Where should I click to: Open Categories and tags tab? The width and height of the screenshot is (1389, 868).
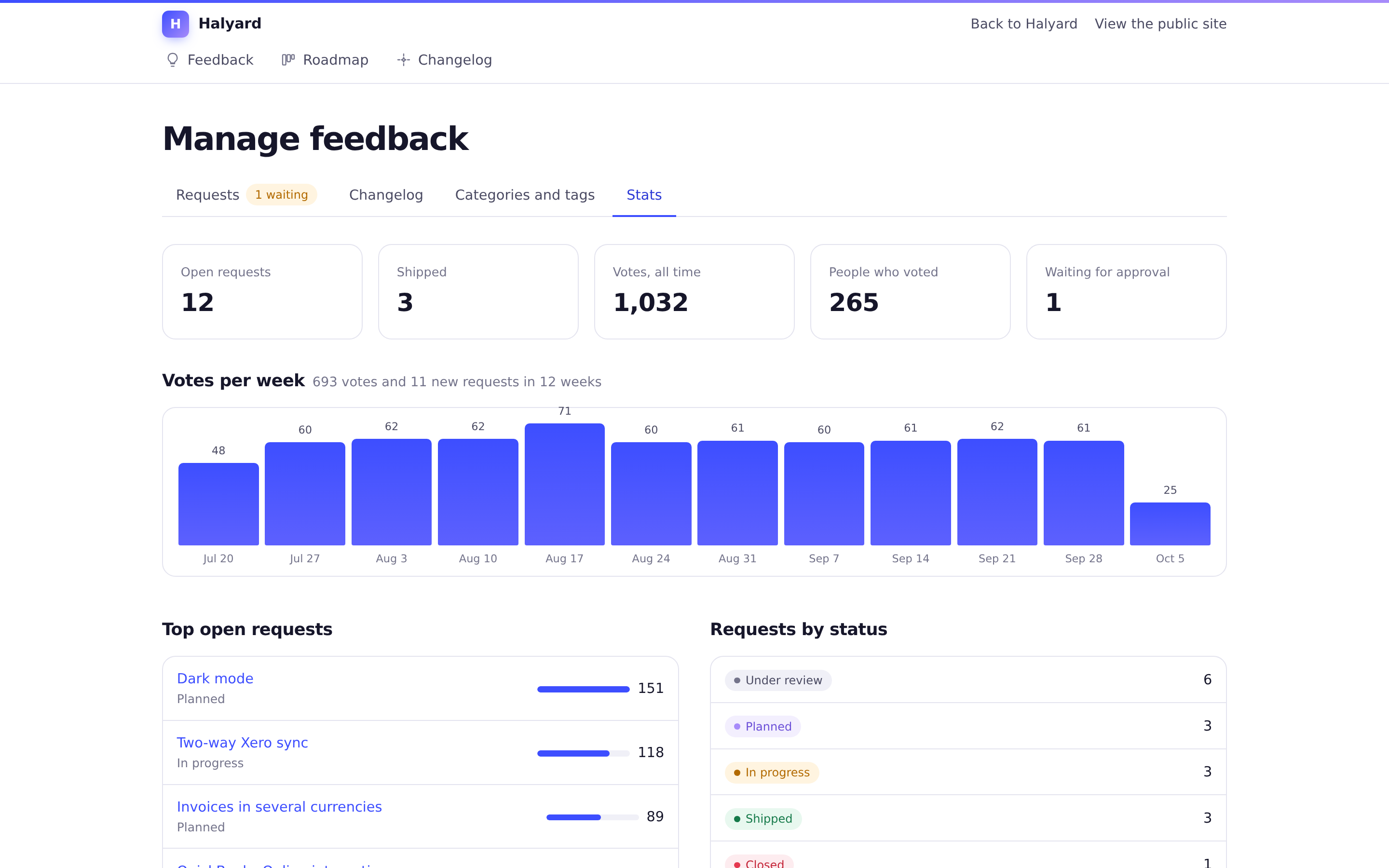pyautogui.click(x=525, y=195)
